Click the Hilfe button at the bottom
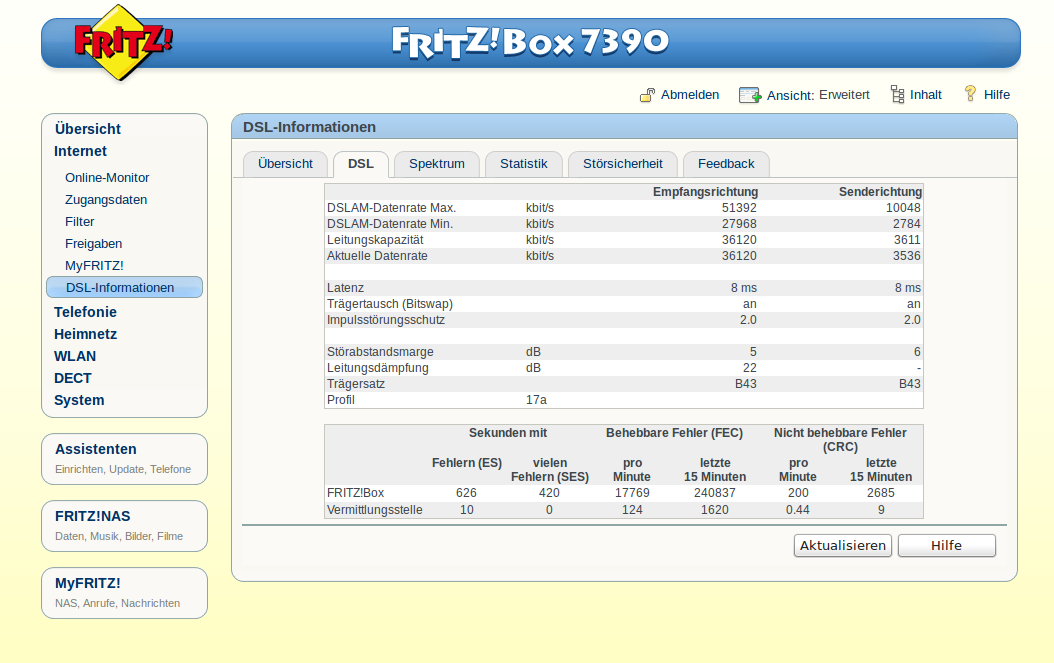Viewport: 1054px width, 663px height. (945, 545)
